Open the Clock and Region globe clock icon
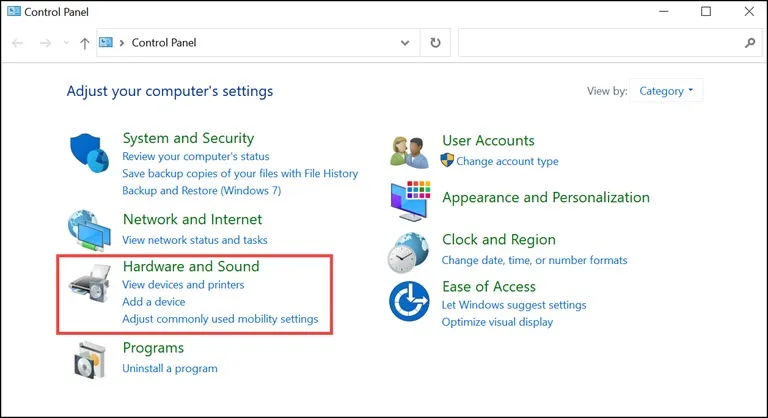Screen dimensions: 768x418 point(408,253)
